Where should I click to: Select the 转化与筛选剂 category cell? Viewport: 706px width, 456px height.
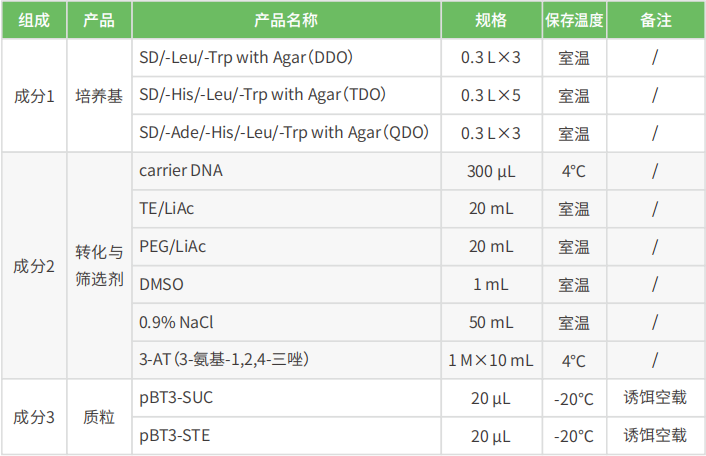pyautogui.click(x=99, y=266)
